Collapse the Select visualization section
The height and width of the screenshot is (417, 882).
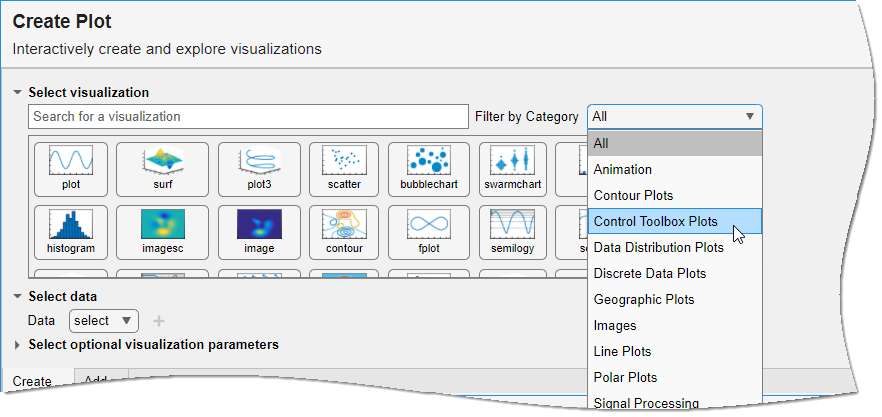coord(17,92)
